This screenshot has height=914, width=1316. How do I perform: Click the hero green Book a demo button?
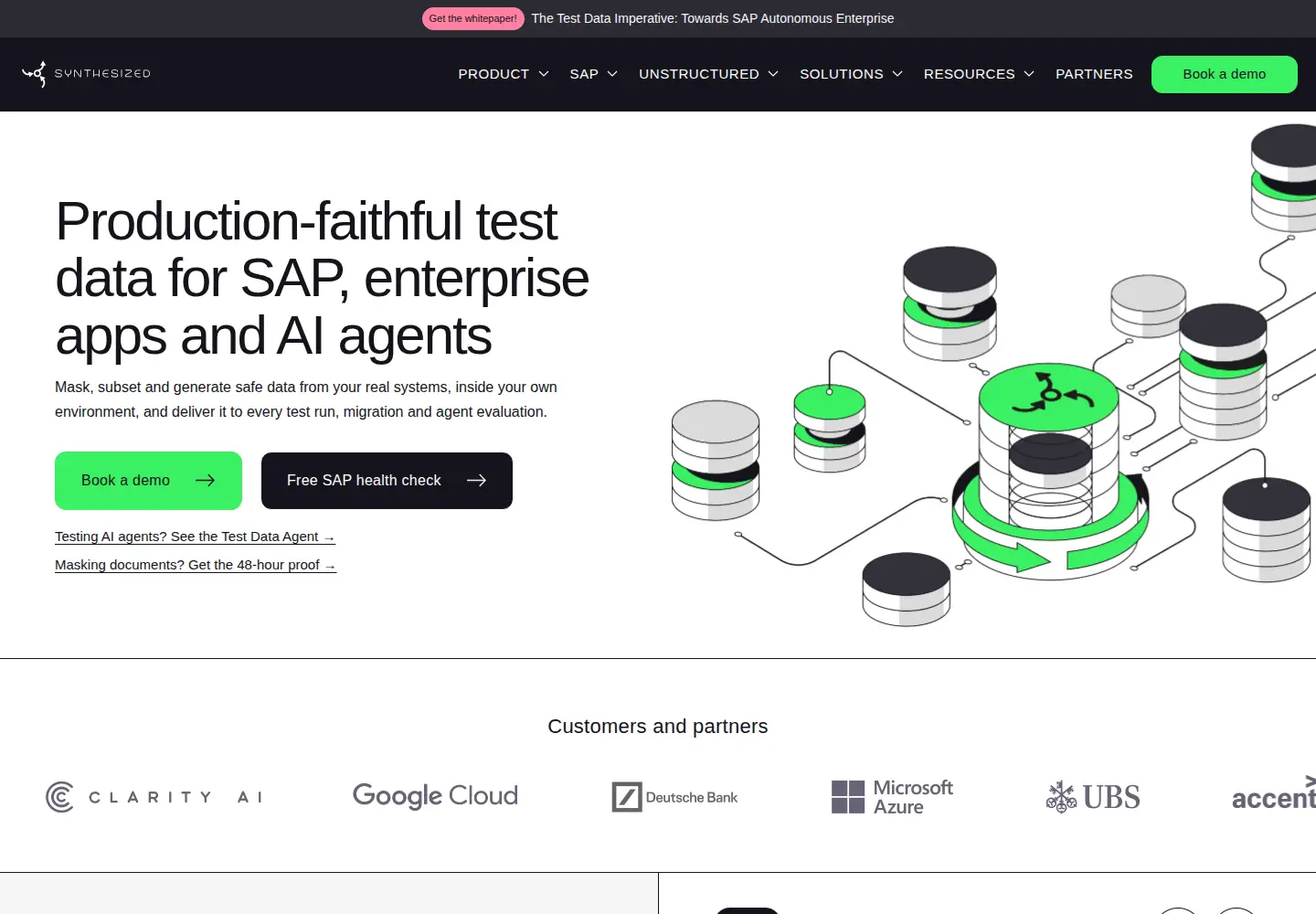(148, 481)
